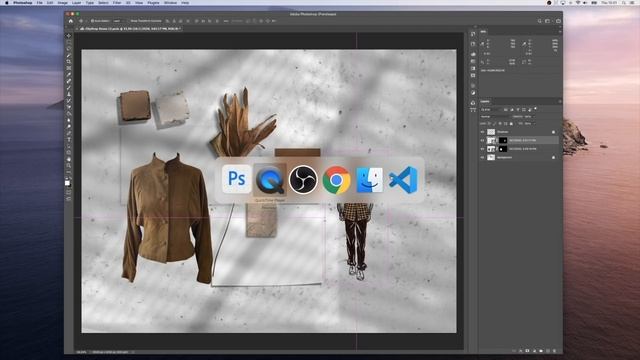
Task: Select the Eraser tool
Action: (69, 107)
